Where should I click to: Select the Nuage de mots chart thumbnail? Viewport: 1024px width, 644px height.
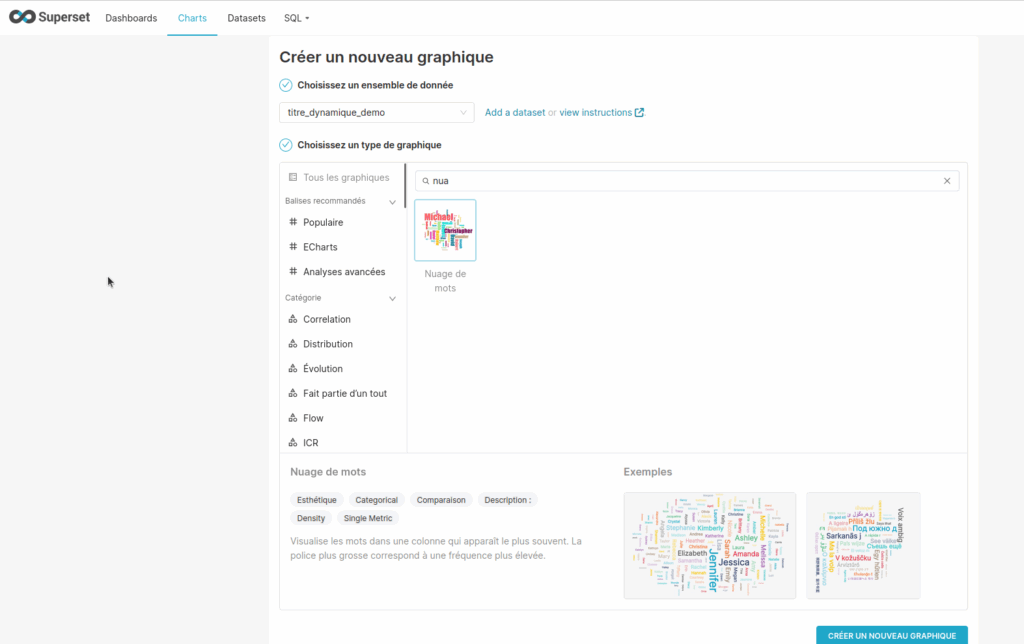tap(445, 231)
